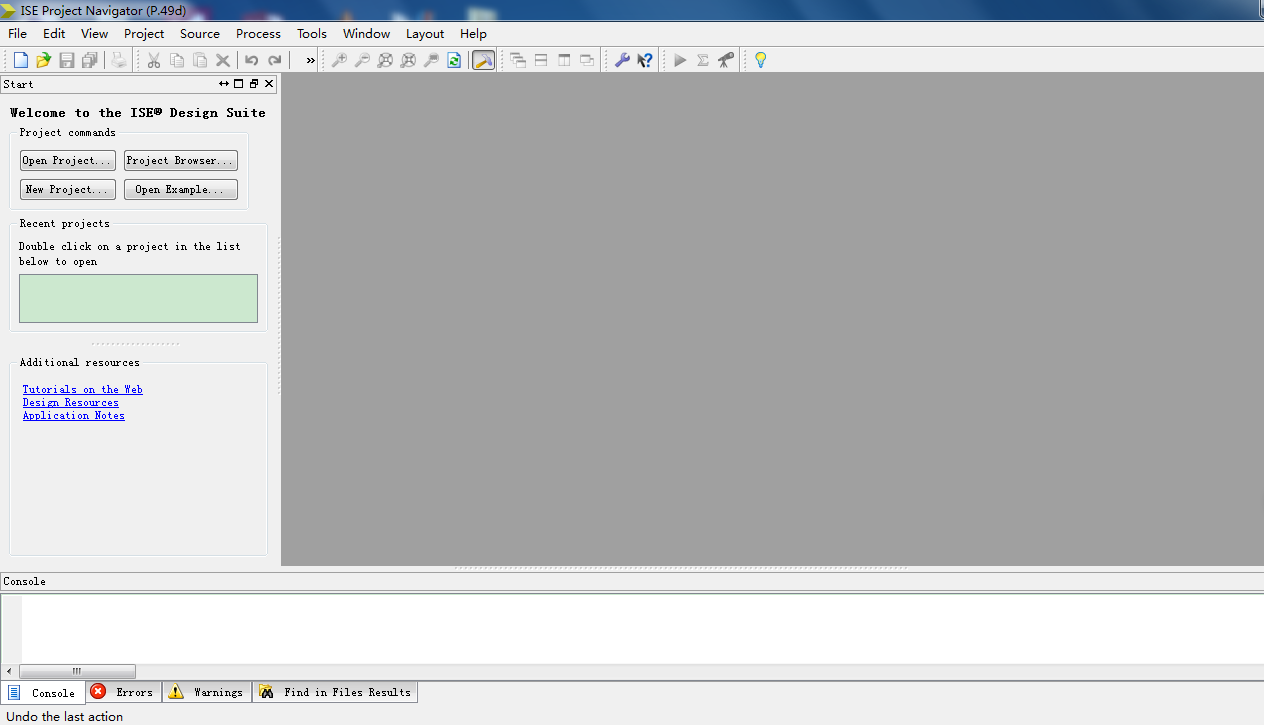Click the Save All toolbar icon
1264x725 pixels.
point(90,60)
